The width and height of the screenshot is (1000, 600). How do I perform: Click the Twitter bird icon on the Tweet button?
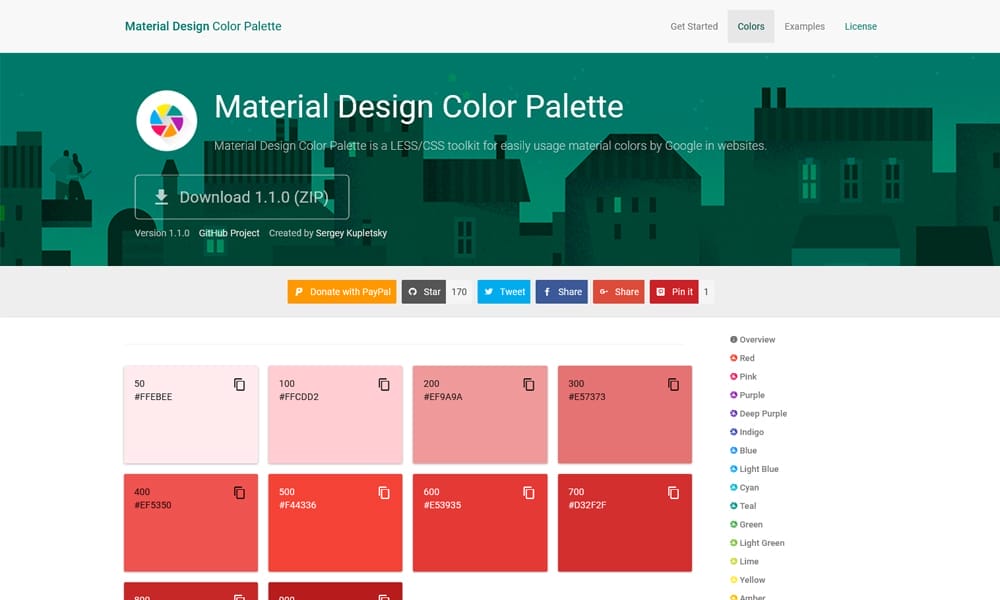[489, 291]
